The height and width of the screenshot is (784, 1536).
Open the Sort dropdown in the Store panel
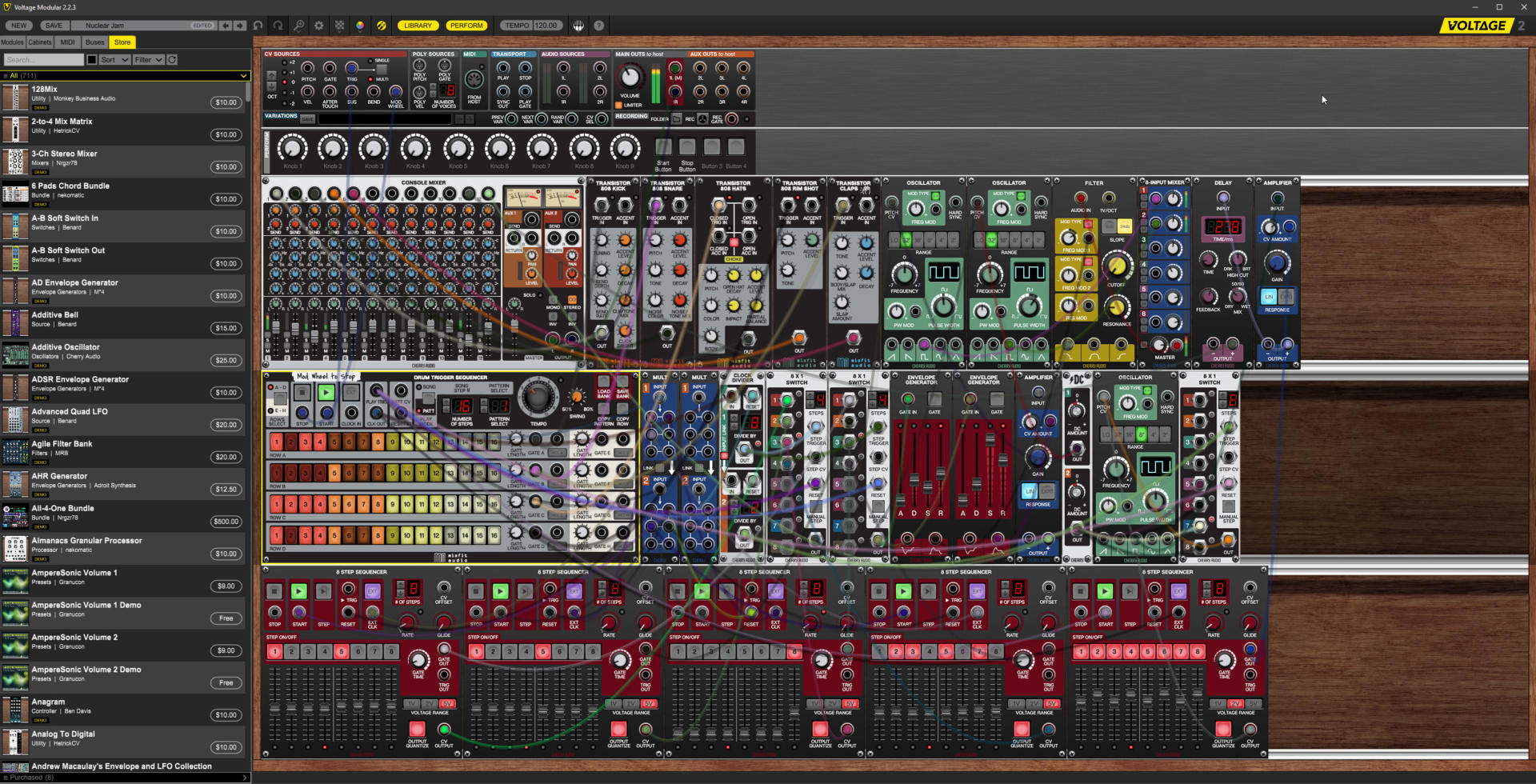(x=113, y=59)
